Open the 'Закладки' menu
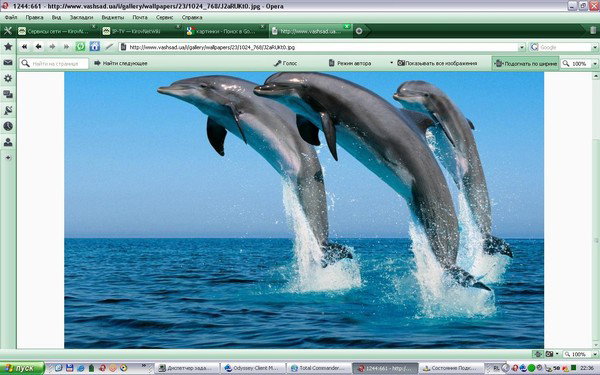Screen dimensions: 600x375 [x=81, y=17]
